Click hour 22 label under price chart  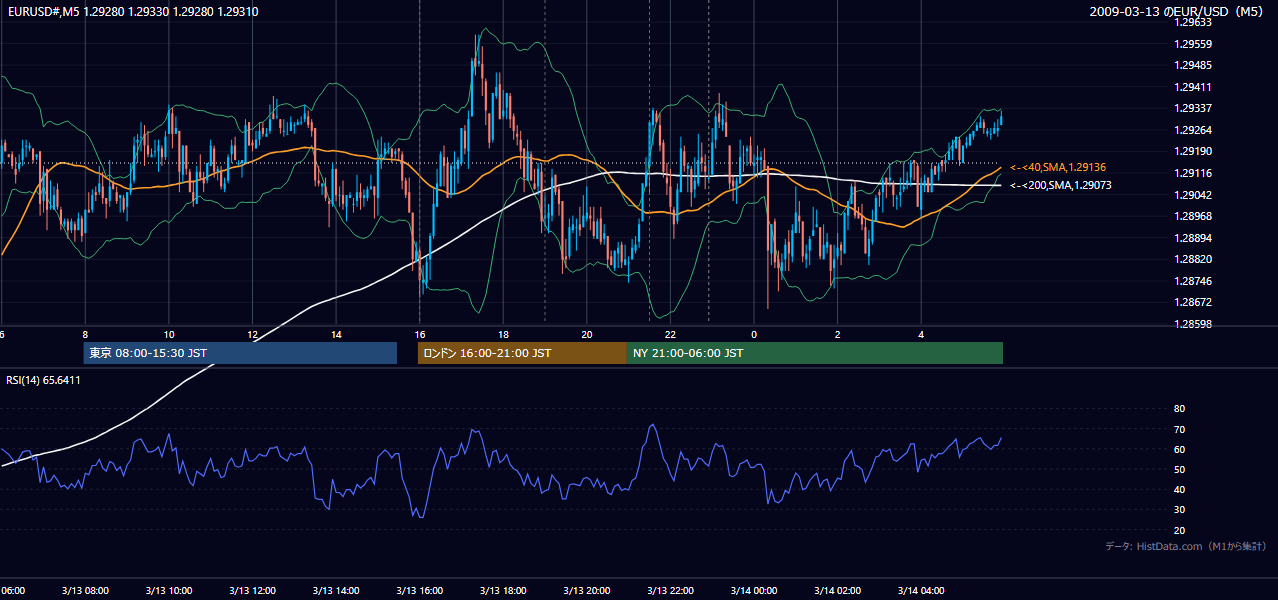click(670, 334)
